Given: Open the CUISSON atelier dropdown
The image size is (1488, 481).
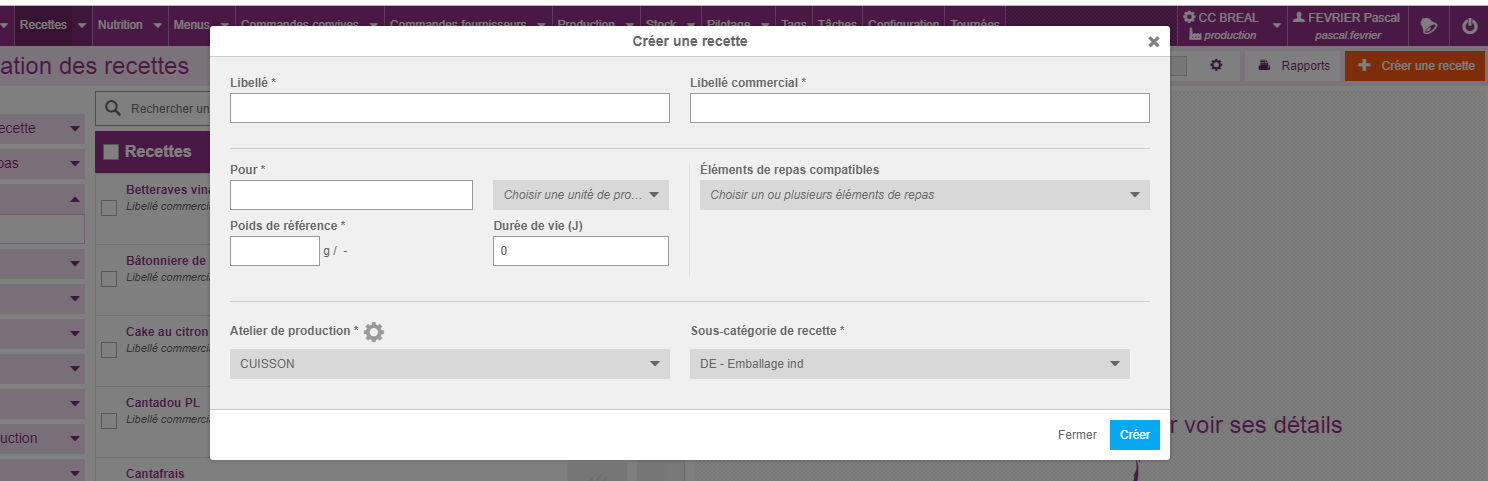Looking at the screenshot, I should pos(449,364).
